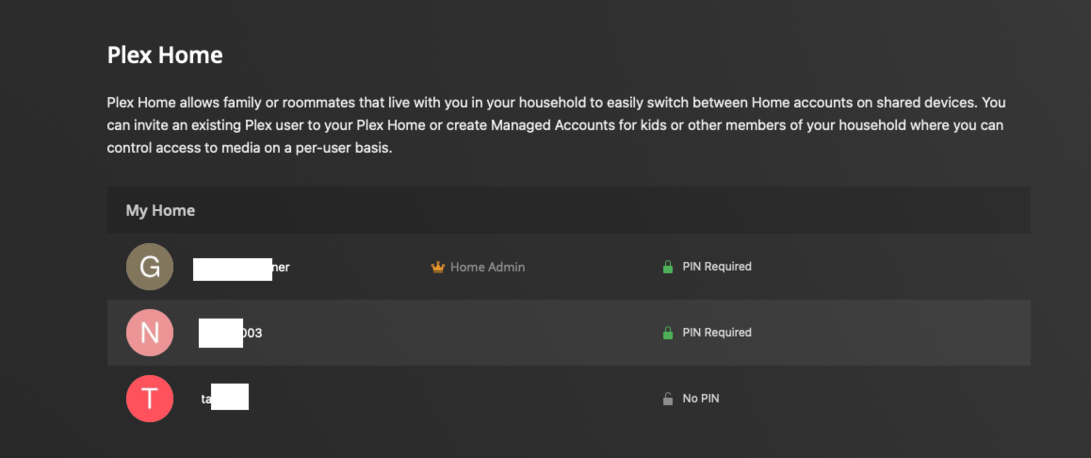
Task: Click PIN Required text in the N user row
Action: click(x=716, y=333)
